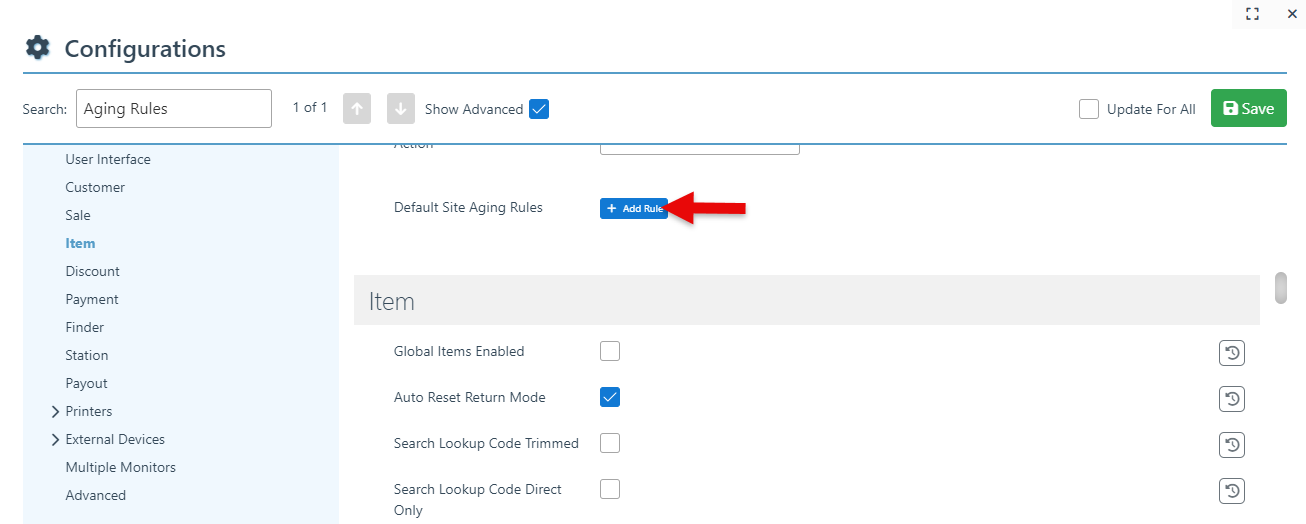Expand the Printers tree node
Viewport: 1306px width, 524px height.
pos(55,411)
